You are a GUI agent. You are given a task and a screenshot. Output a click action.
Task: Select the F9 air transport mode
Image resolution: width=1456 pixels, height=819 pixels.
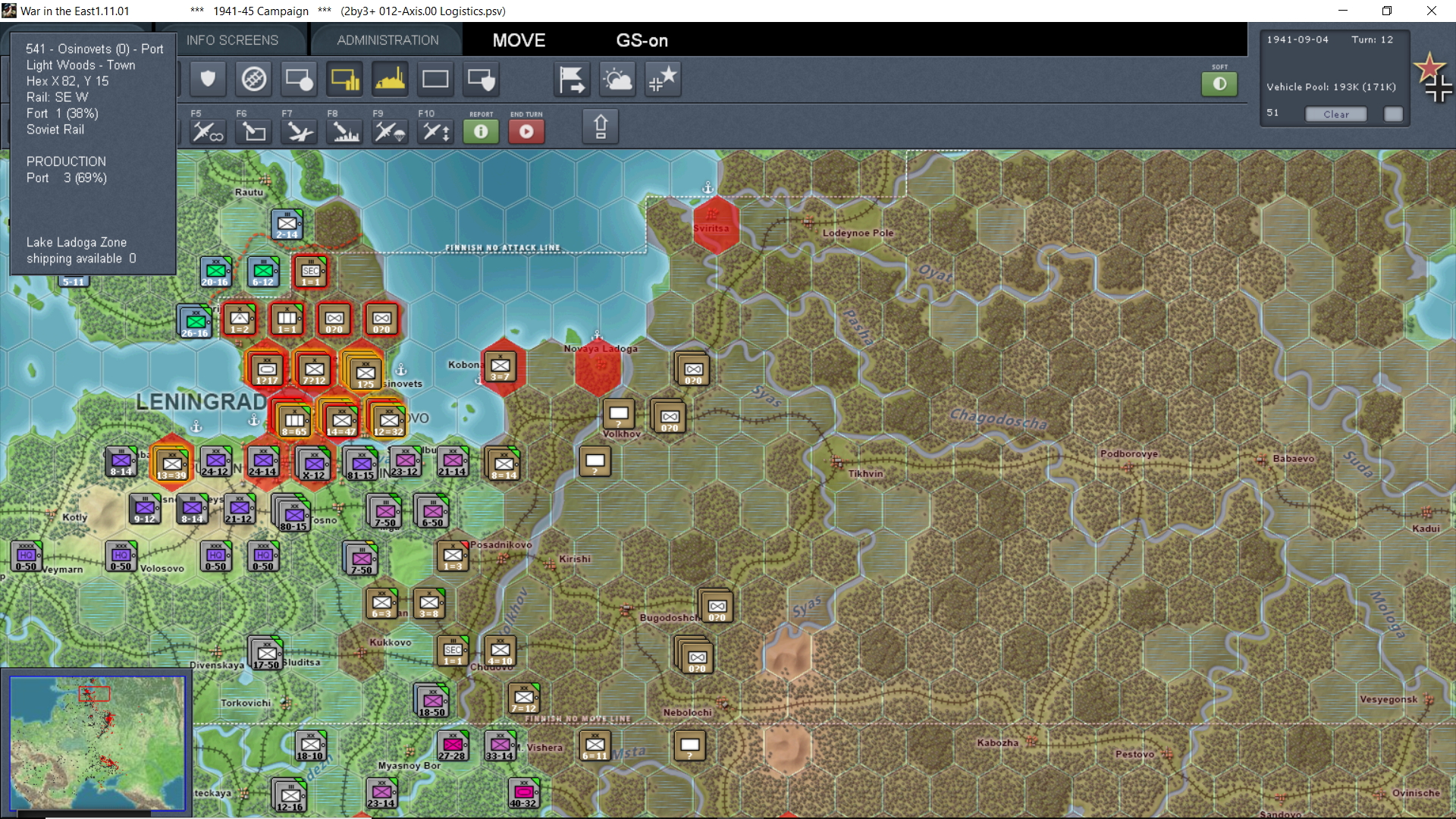coord(390,131)
